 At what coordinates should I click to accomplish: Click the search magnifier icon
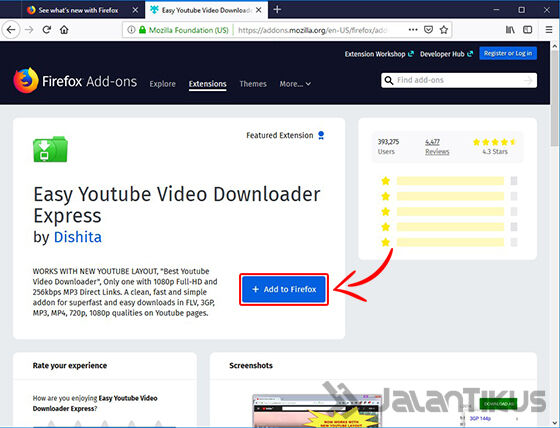pyautogui.click(x=389, y=80)
